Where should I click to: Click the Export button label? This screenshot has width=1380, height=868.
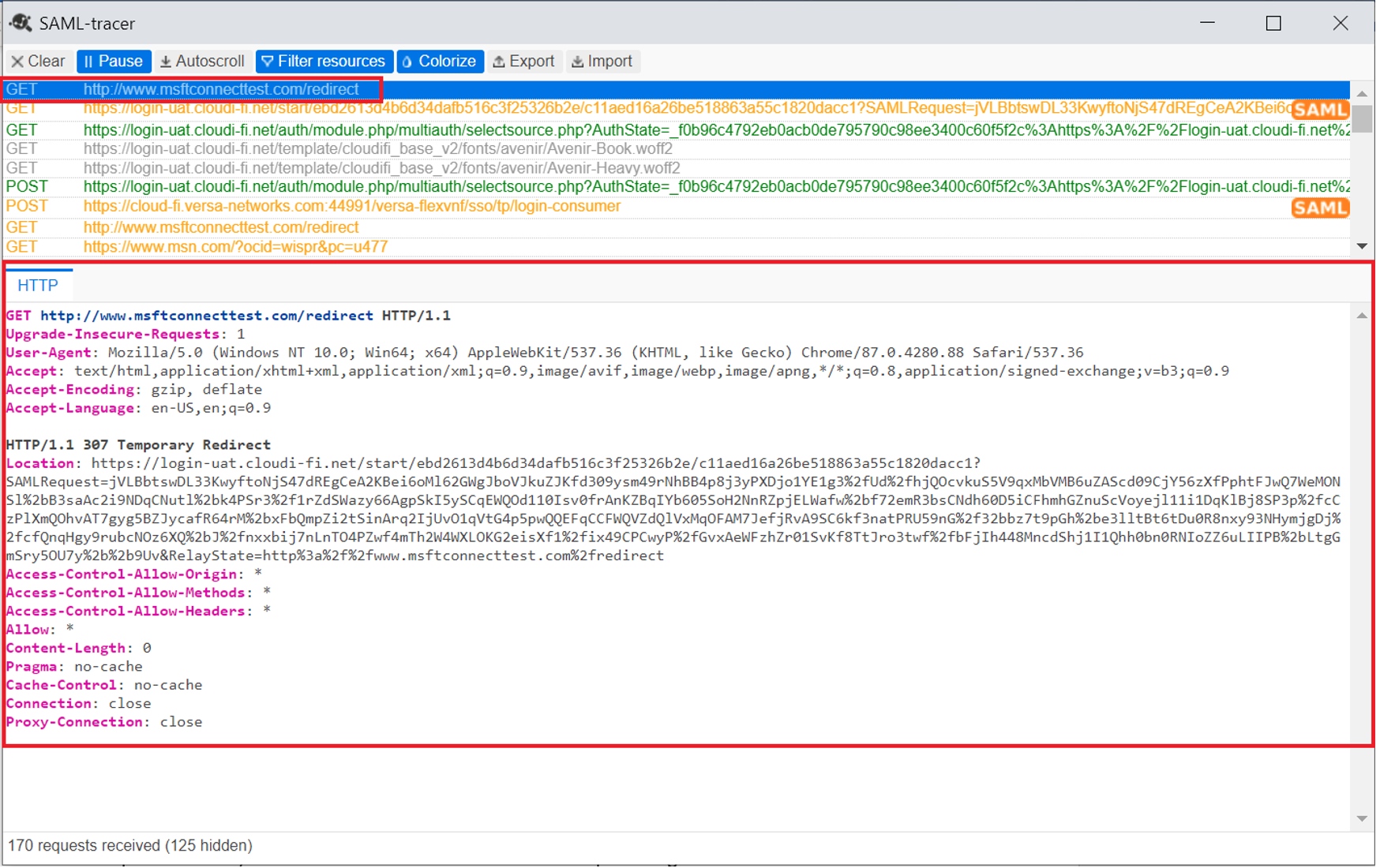531,61
